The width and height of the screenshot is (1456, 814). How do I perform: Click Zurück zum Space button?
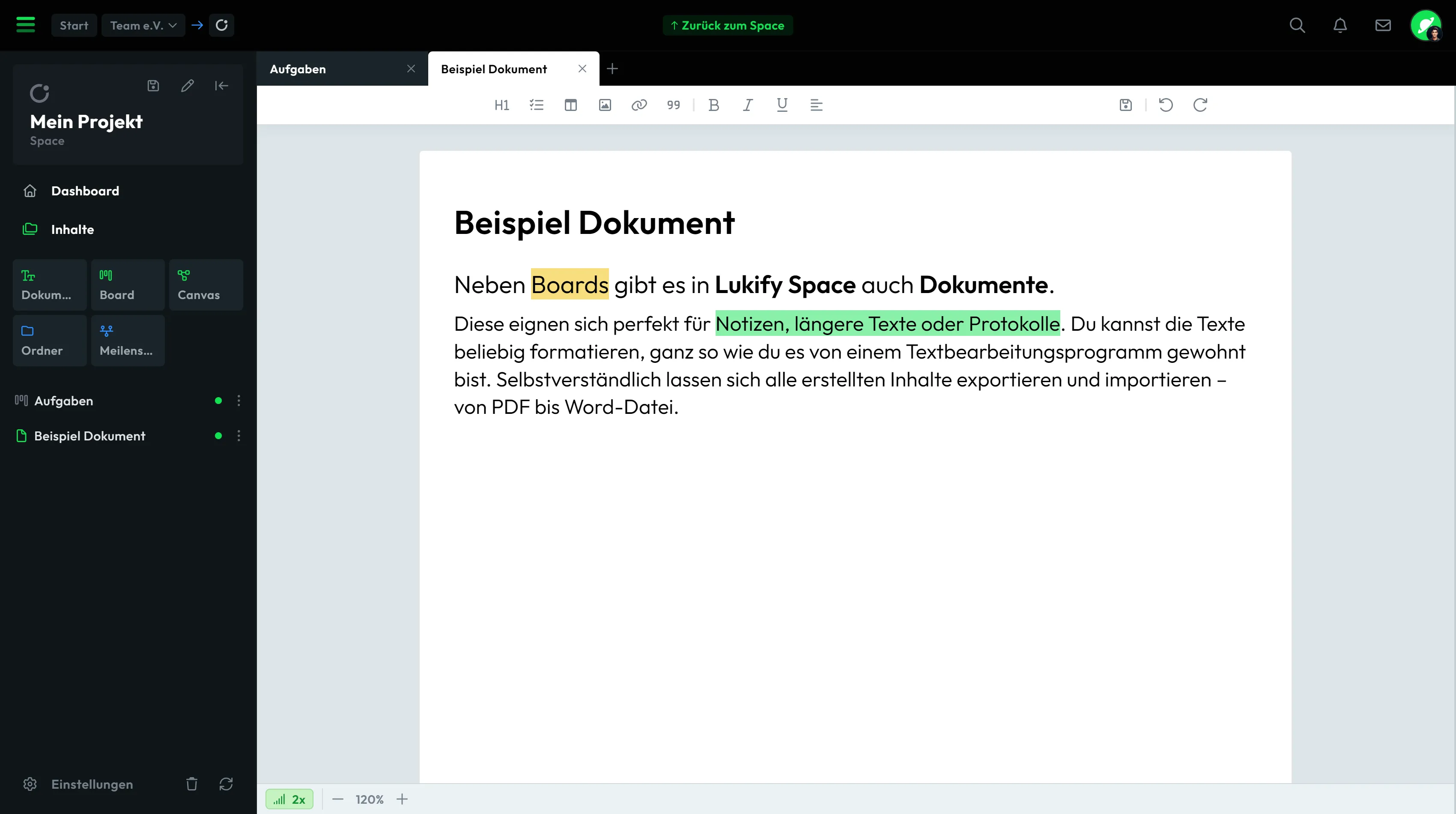(x=728, y=25)
